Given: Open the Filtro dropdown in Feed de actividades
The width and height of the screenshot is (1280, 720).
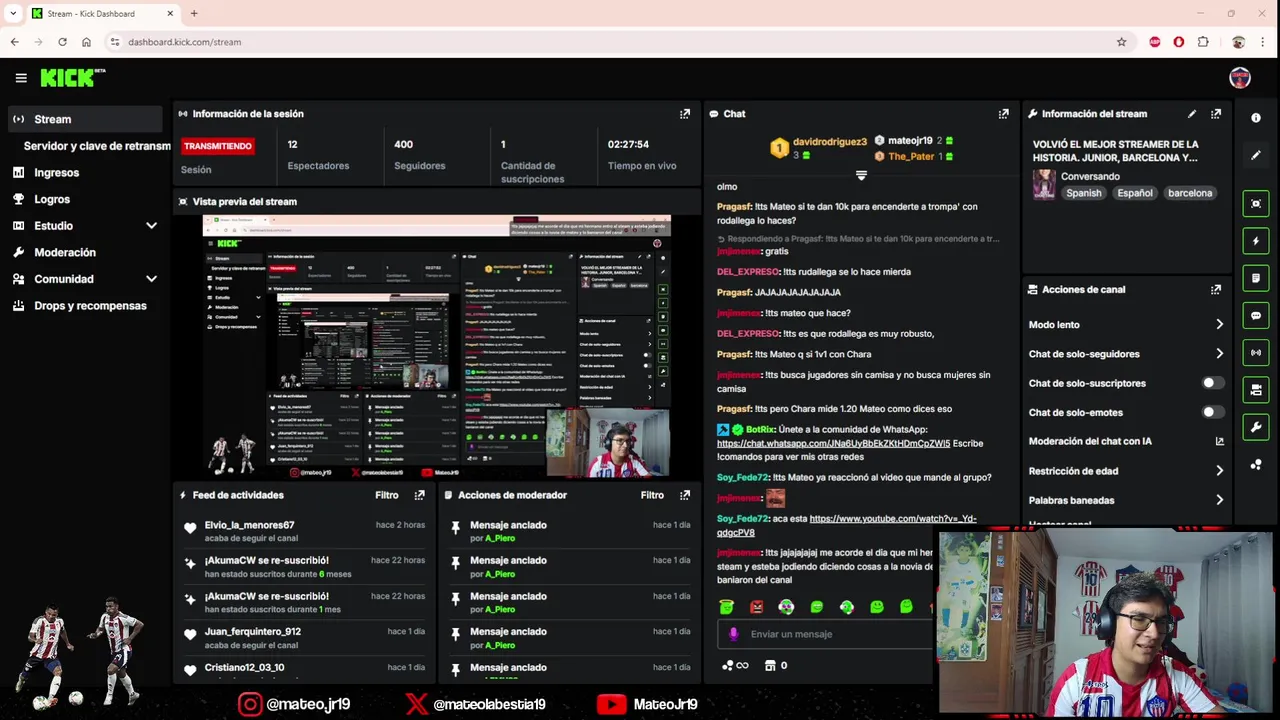Looking at the screenshot, I should click(387, 495).
